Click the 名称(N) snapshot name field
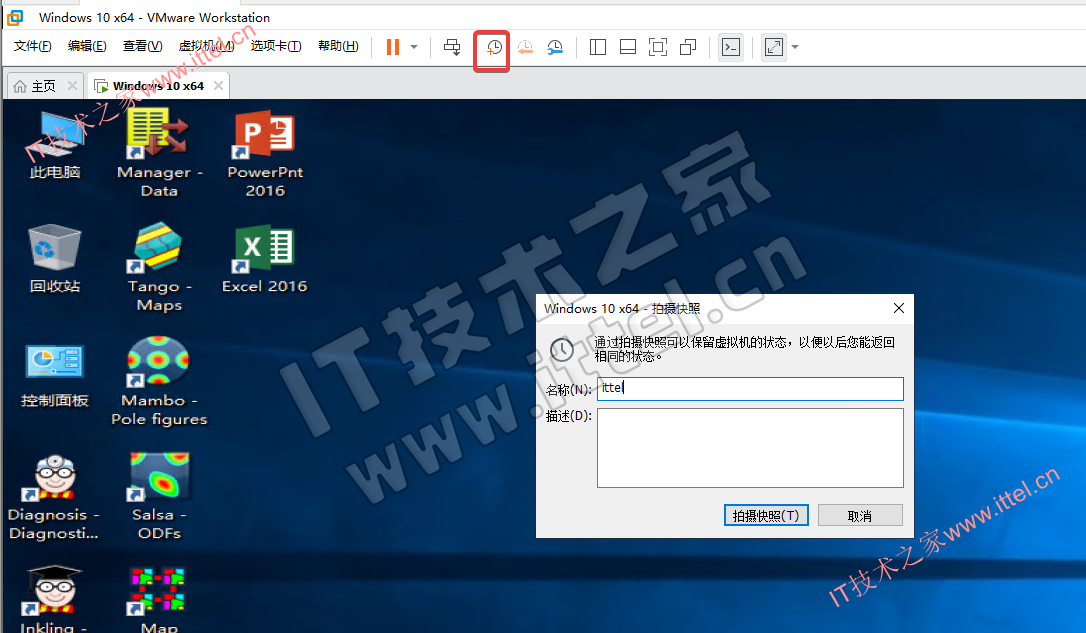 750,389
